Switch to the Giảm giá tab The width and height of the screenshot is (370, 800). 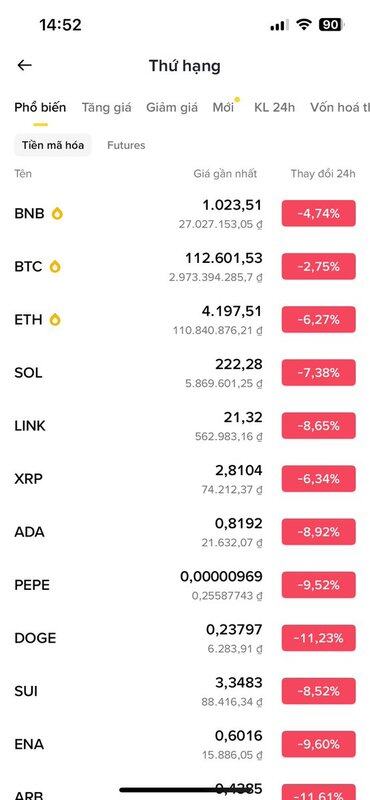point(172,107)
